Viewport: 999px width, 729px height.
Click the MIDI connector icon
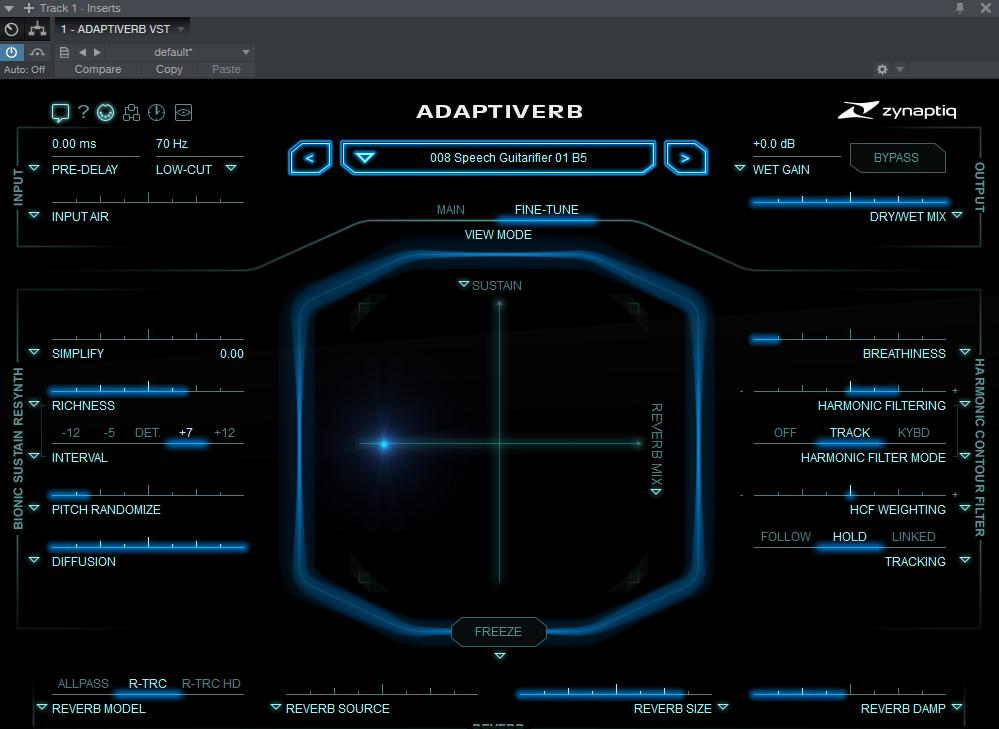(106, 113)
